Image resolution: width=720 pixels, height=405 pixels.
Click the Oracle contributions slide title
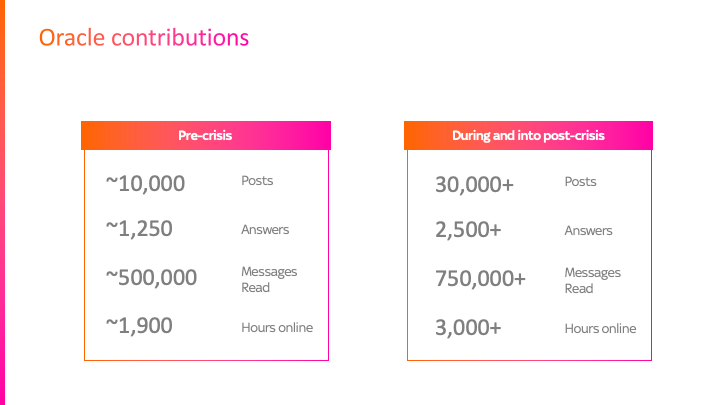(144, 37)
